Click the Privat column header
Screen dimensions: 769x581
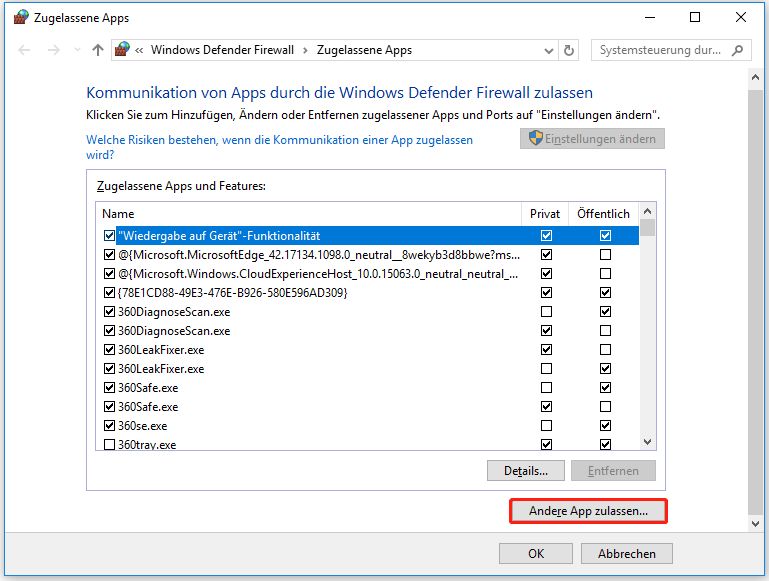[x=545, y=214]
